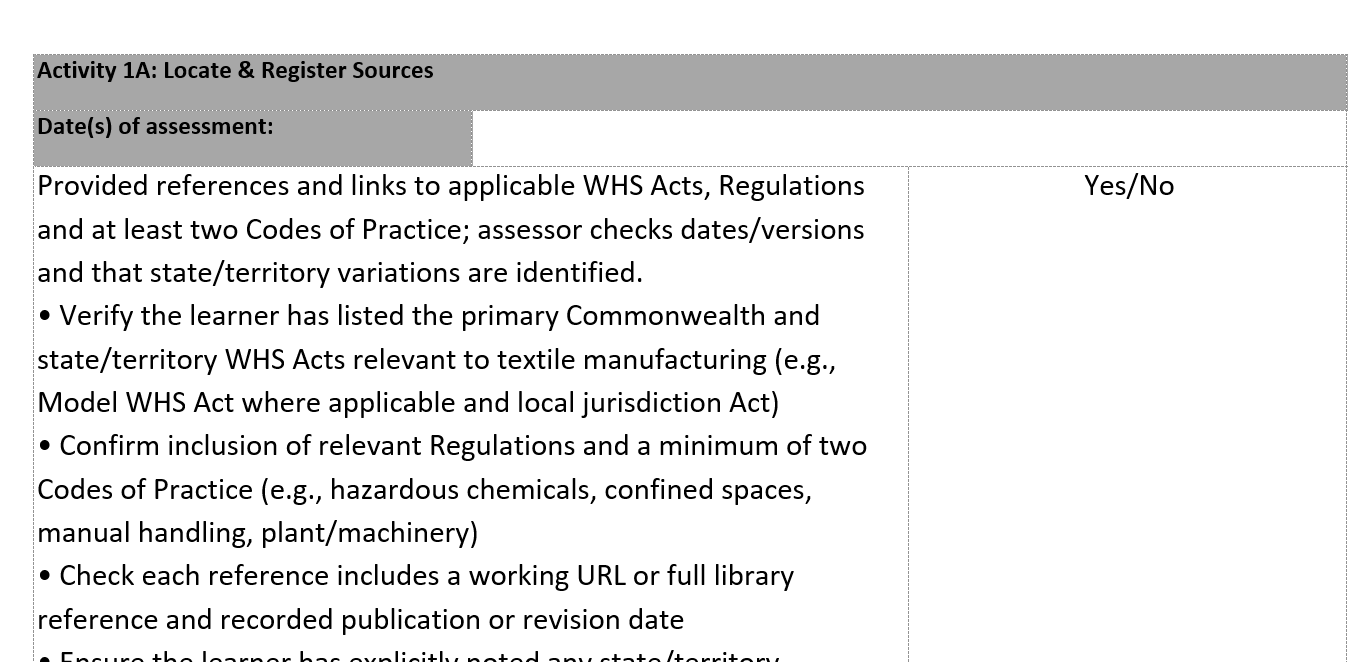Click the empty date of assessment field
1367x662 pixels.
point(908,138)
